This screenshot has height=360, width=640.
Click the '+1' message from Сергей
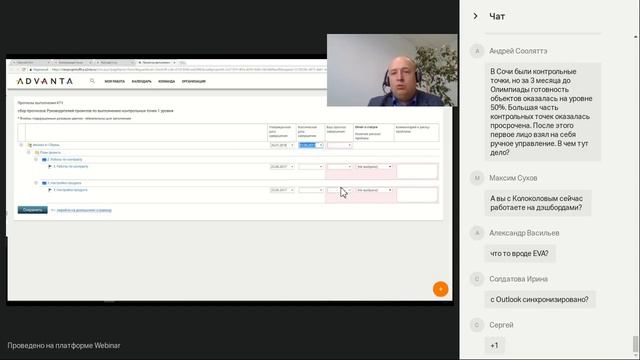click(x=494, y=345)
